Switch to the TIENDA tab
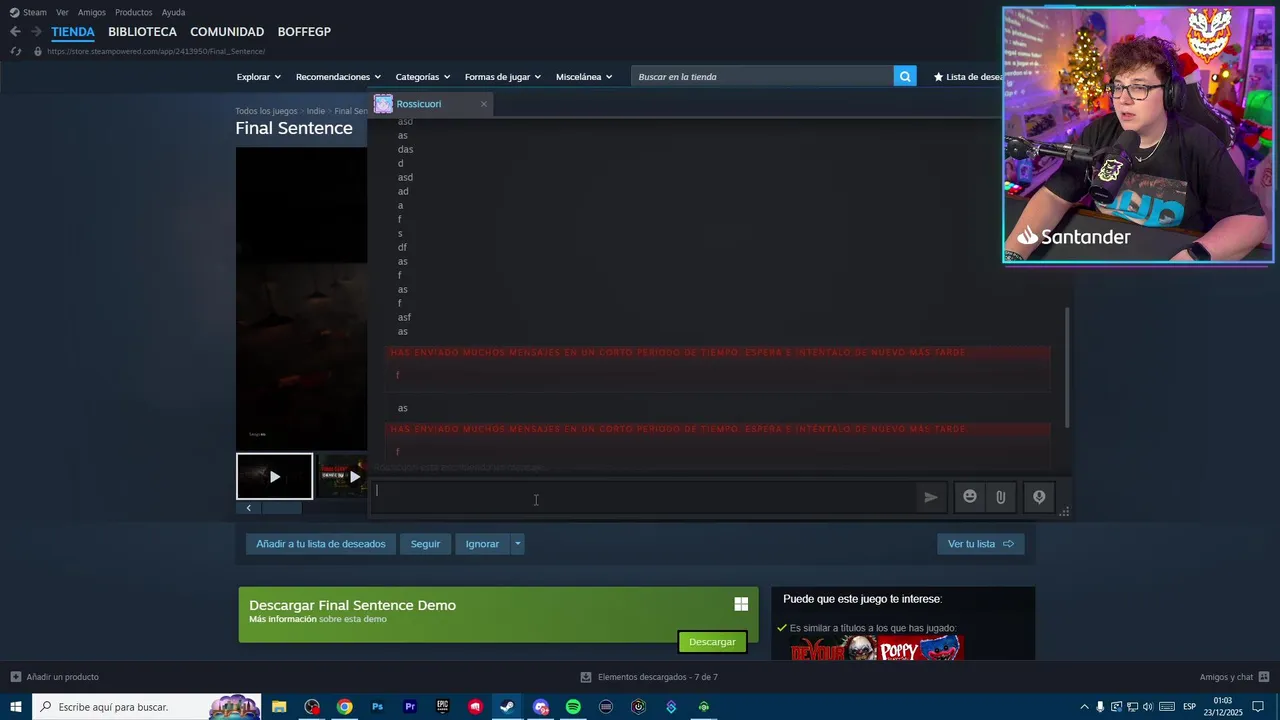The image size is (1280, 720). click(73, 32)
